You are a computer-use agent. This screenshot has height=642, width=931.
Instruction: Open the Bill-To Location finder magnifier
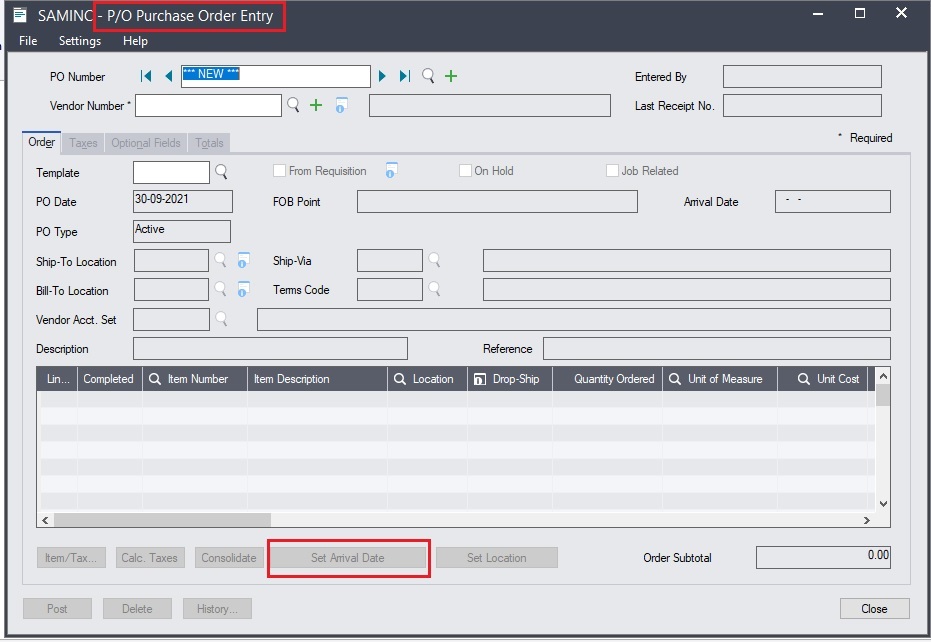(220, 289)
